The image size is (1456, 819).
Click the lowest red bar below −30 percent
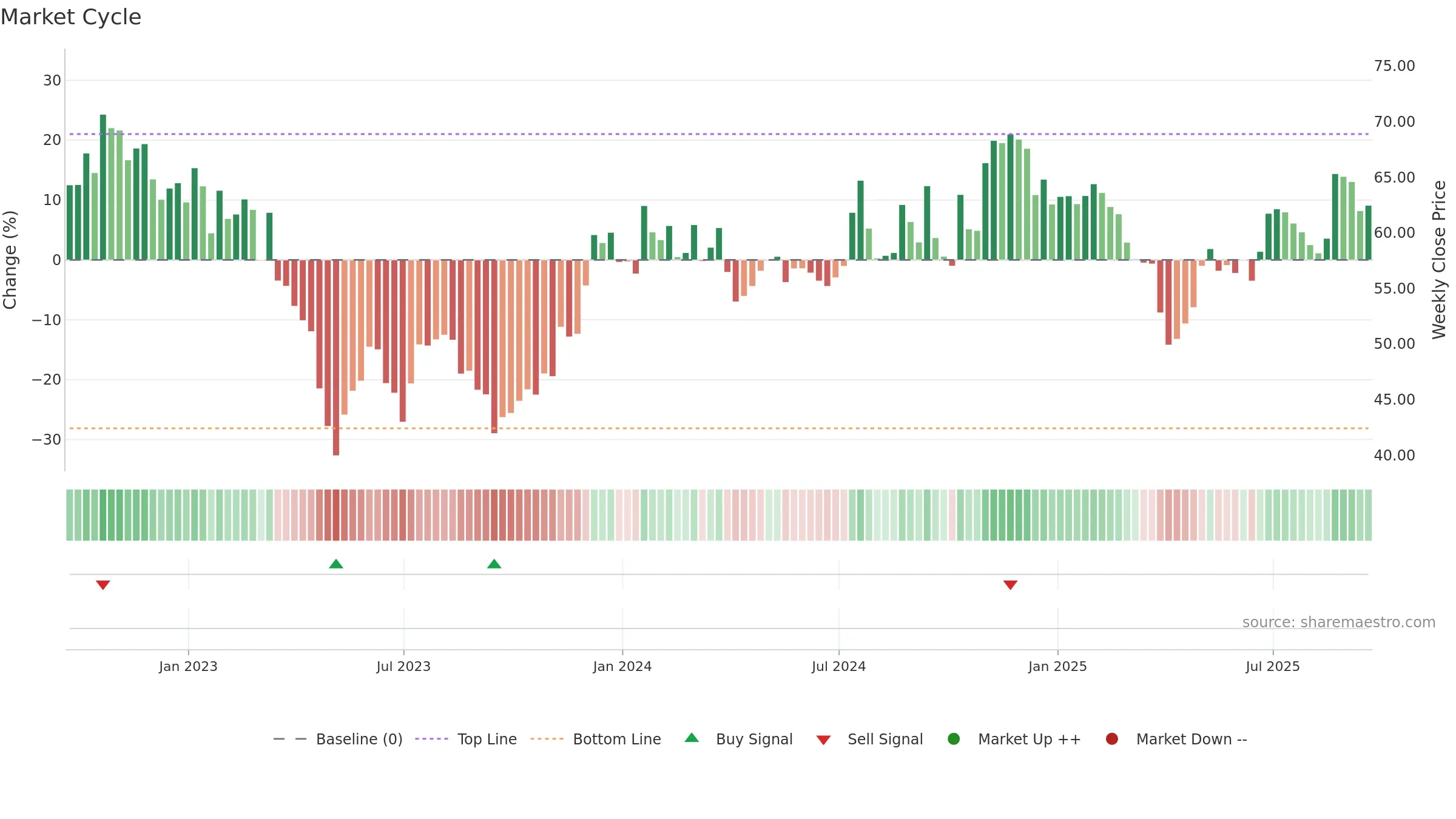pos(336,358)
